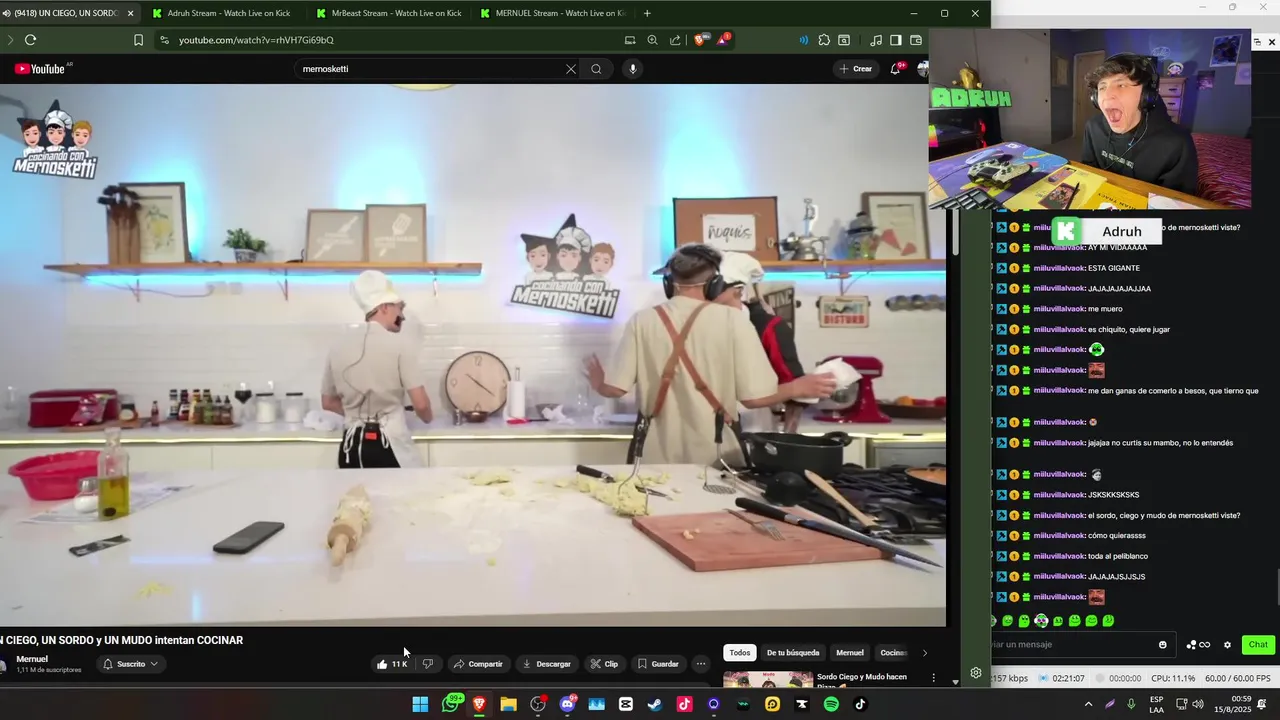Go to YouTube home logo
Viewport: 1280px width, 720px height.
point(40,69)
